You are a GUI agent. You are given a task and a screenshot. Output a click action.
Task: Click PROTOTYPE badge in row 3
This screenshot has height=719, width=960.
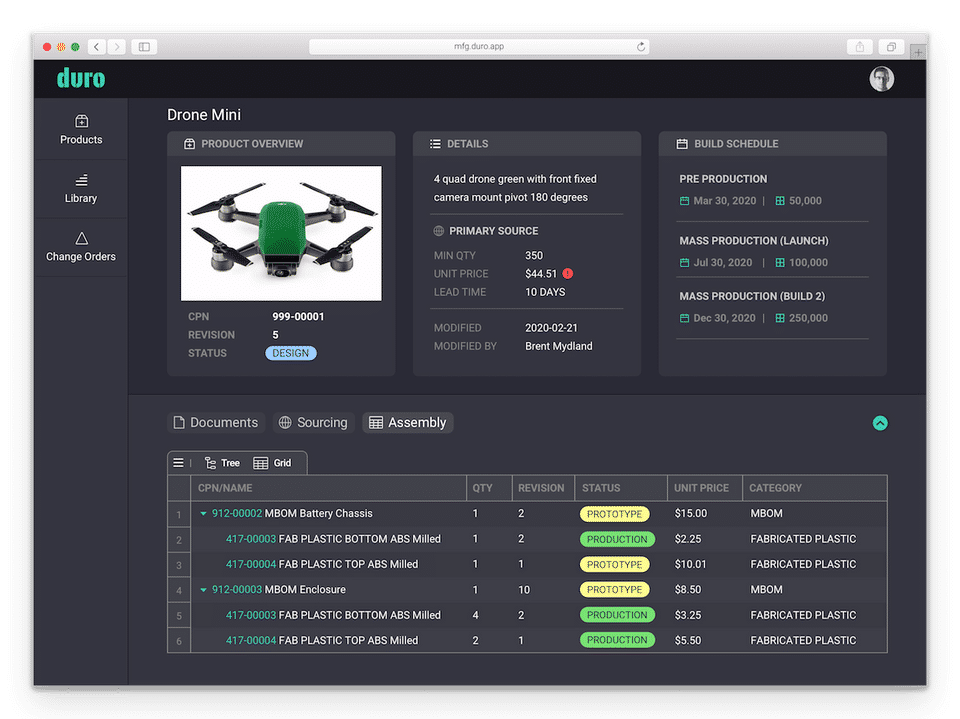click(615, 564)
